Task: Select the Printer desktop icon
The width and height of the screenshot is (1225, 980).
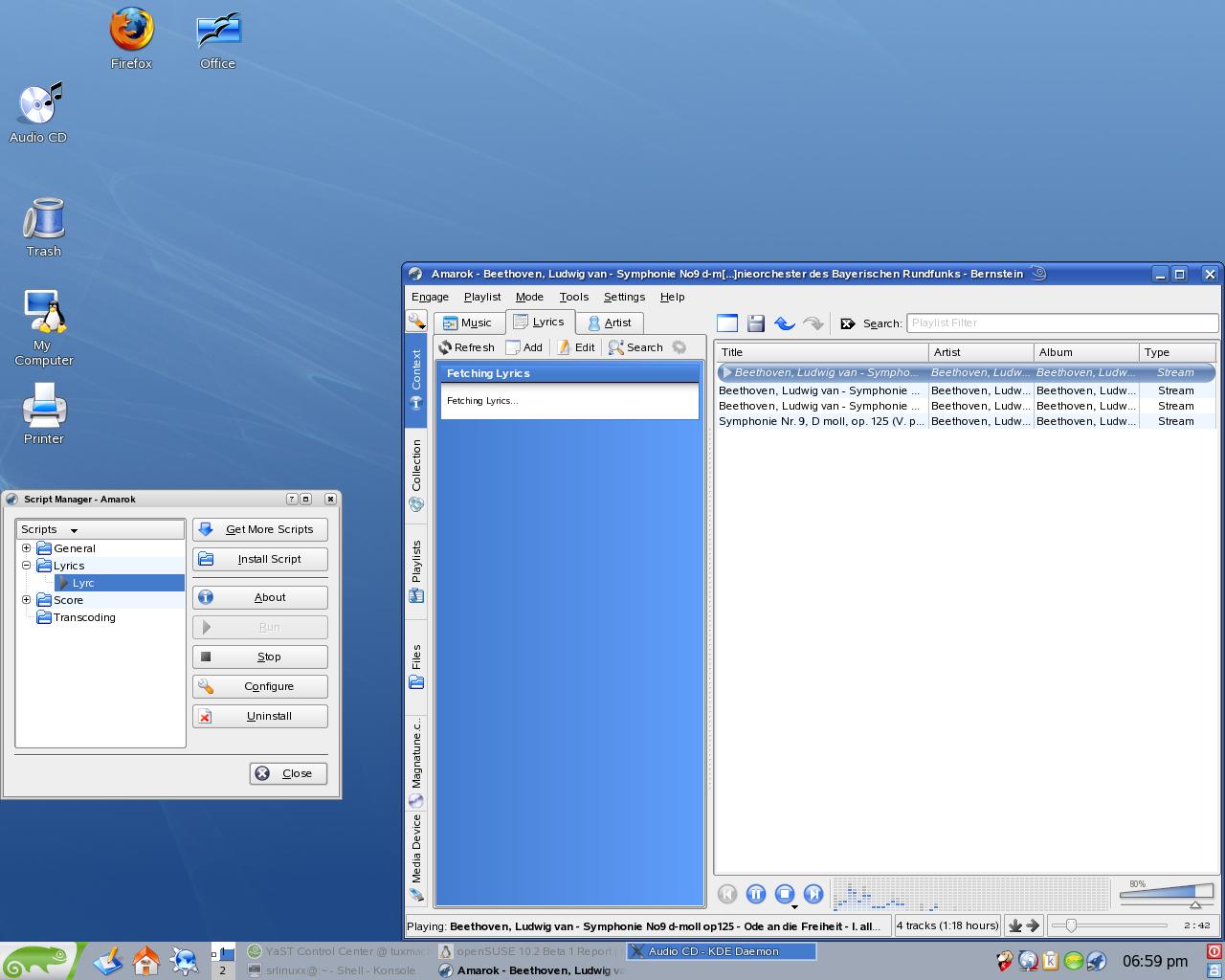Action: 43,413
